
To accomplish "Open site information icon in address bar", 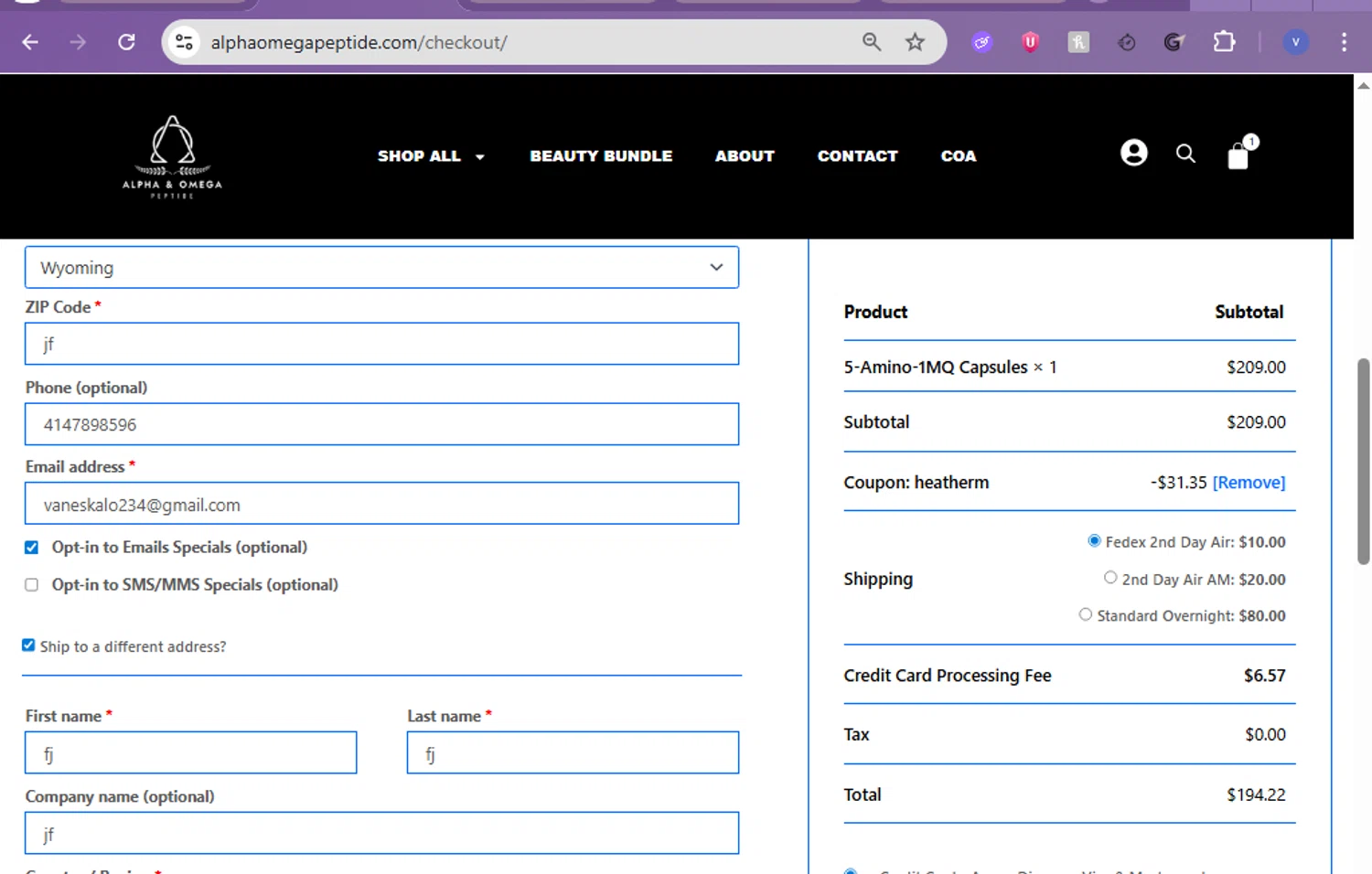I will coord(185,42).
